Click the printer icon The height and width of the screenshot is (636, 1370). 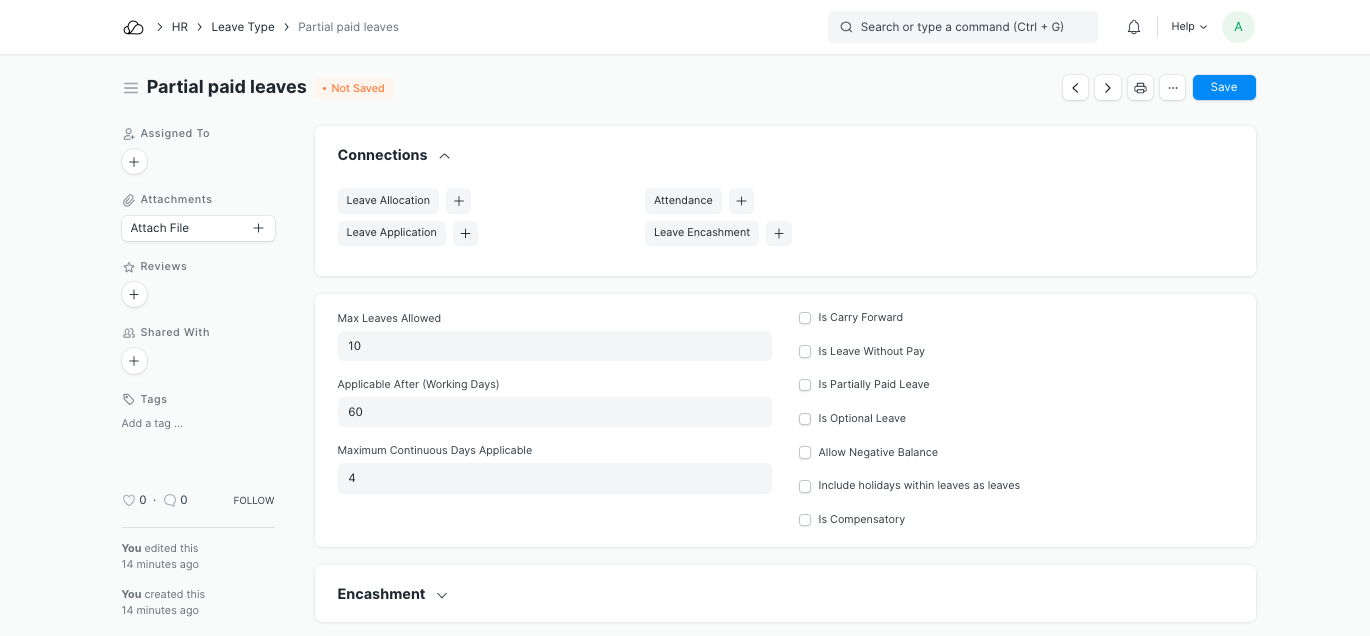tap(1140, 88)
